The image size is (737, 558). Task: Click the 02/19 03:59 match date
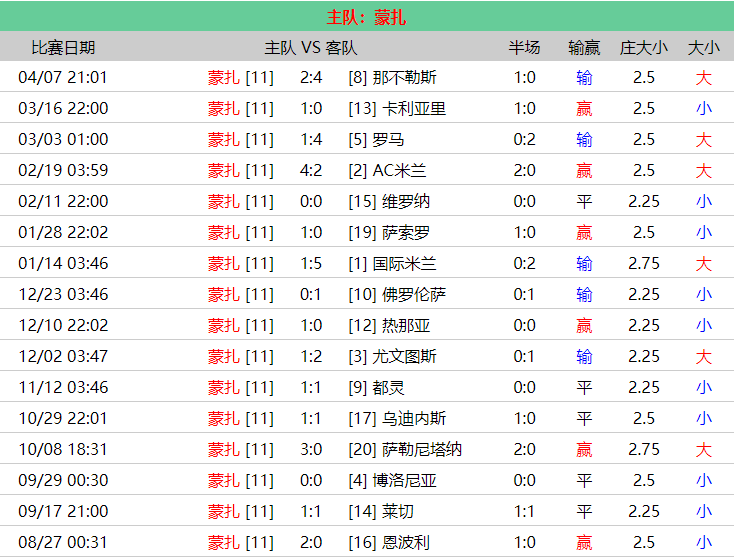click(63, 171)
